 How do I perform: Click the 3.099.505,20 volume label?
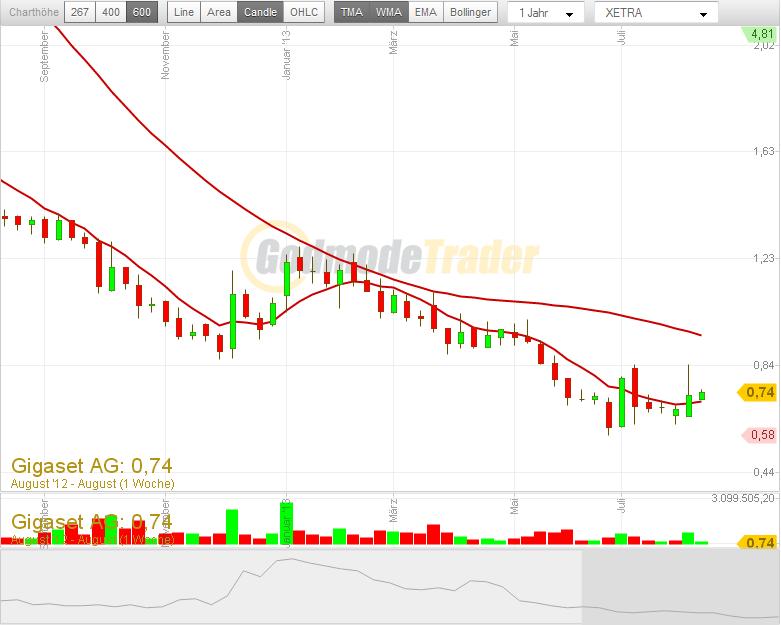click(743, 498)
